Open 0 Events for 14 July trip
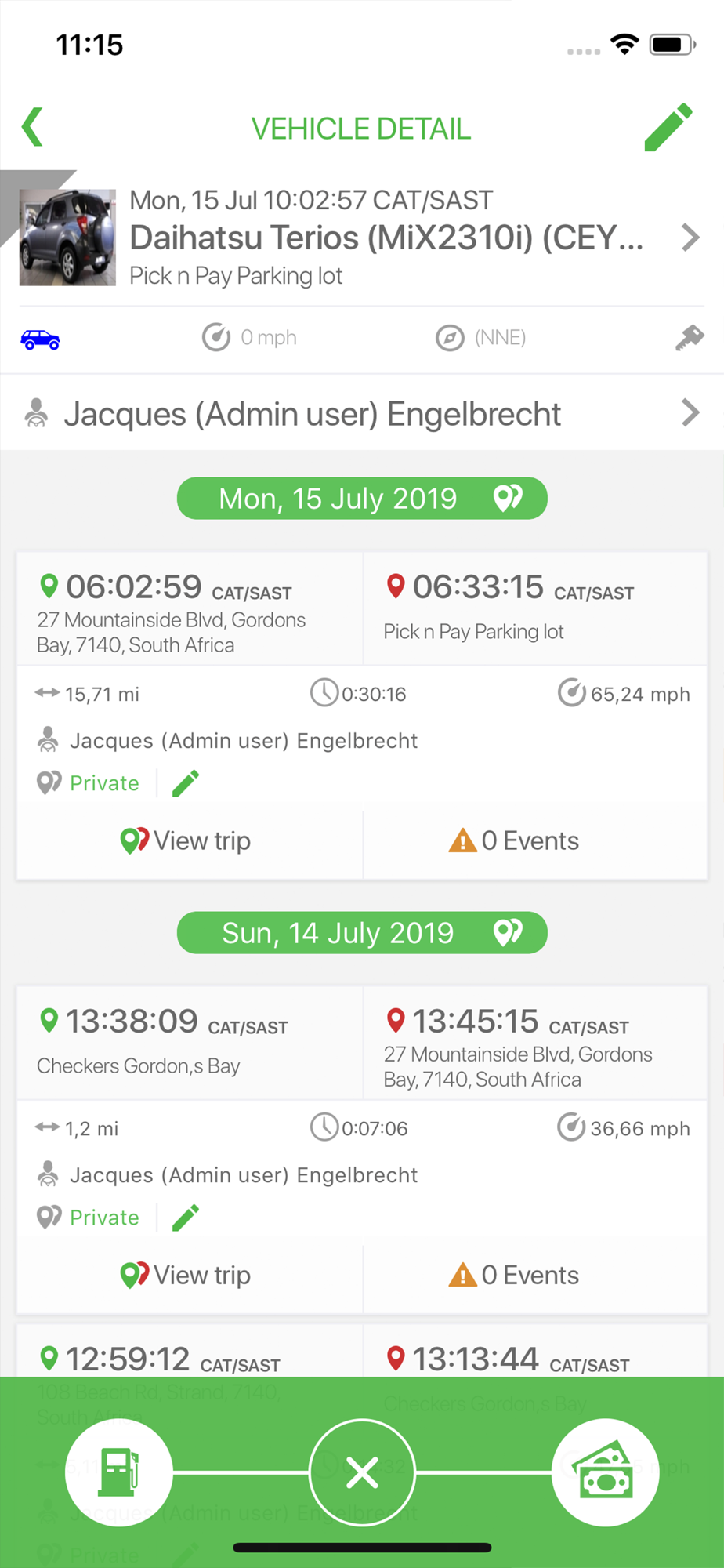Viewport: 724px width, 1568px height. coord(514,1275)
